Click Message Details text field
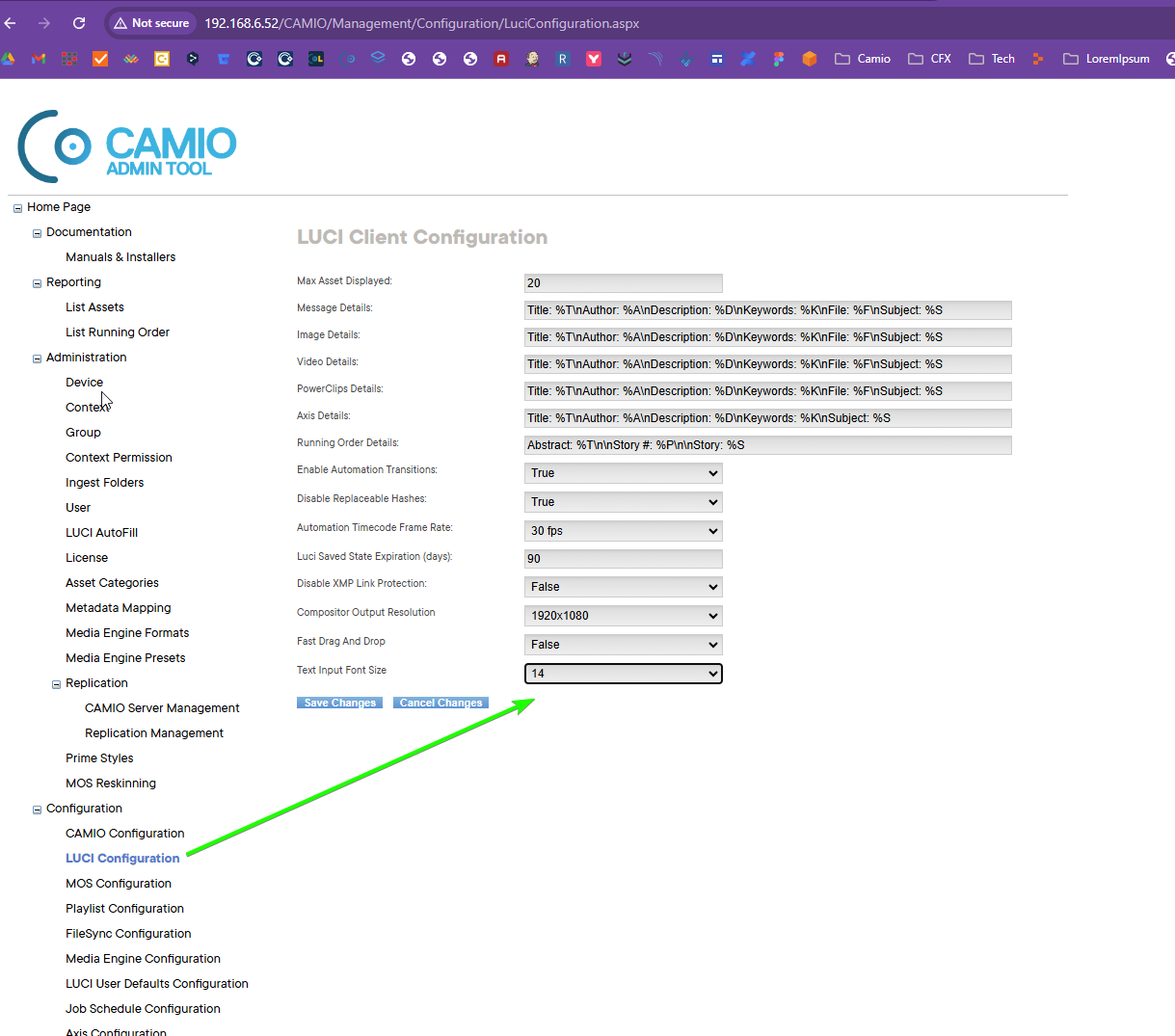The image size is (1175, 1036). [768, 310]
